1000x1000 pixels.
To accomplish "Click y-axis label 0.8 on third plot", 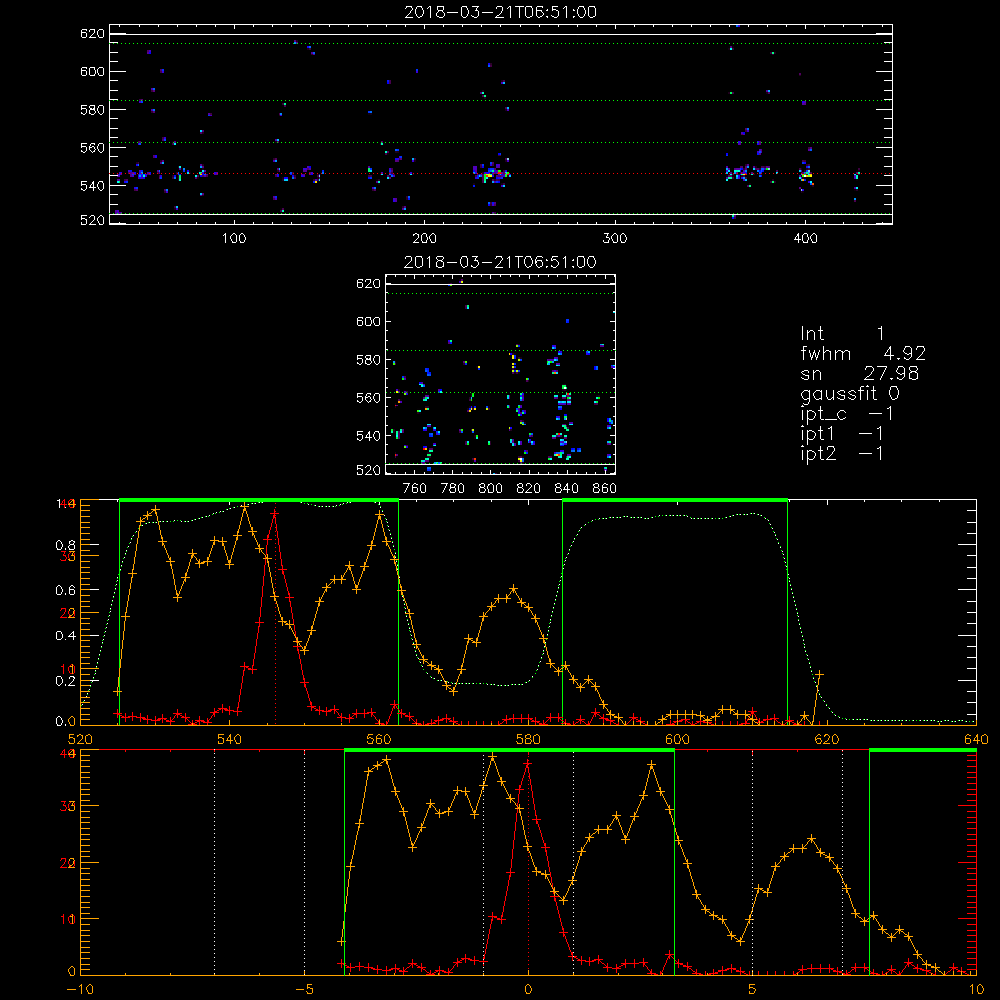I will click(66, 545).
